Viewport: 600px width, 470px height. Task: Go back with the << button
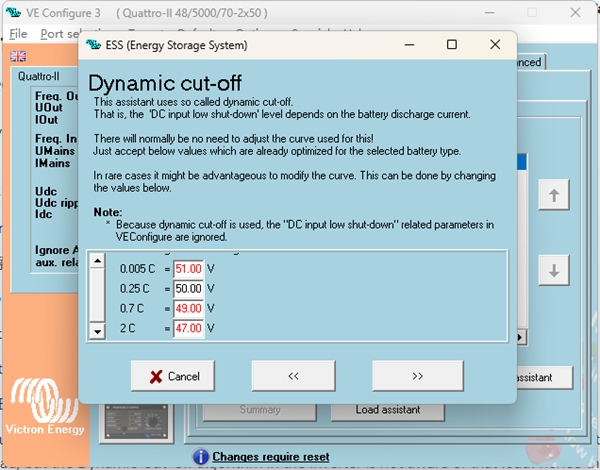[x=293, y=376]
